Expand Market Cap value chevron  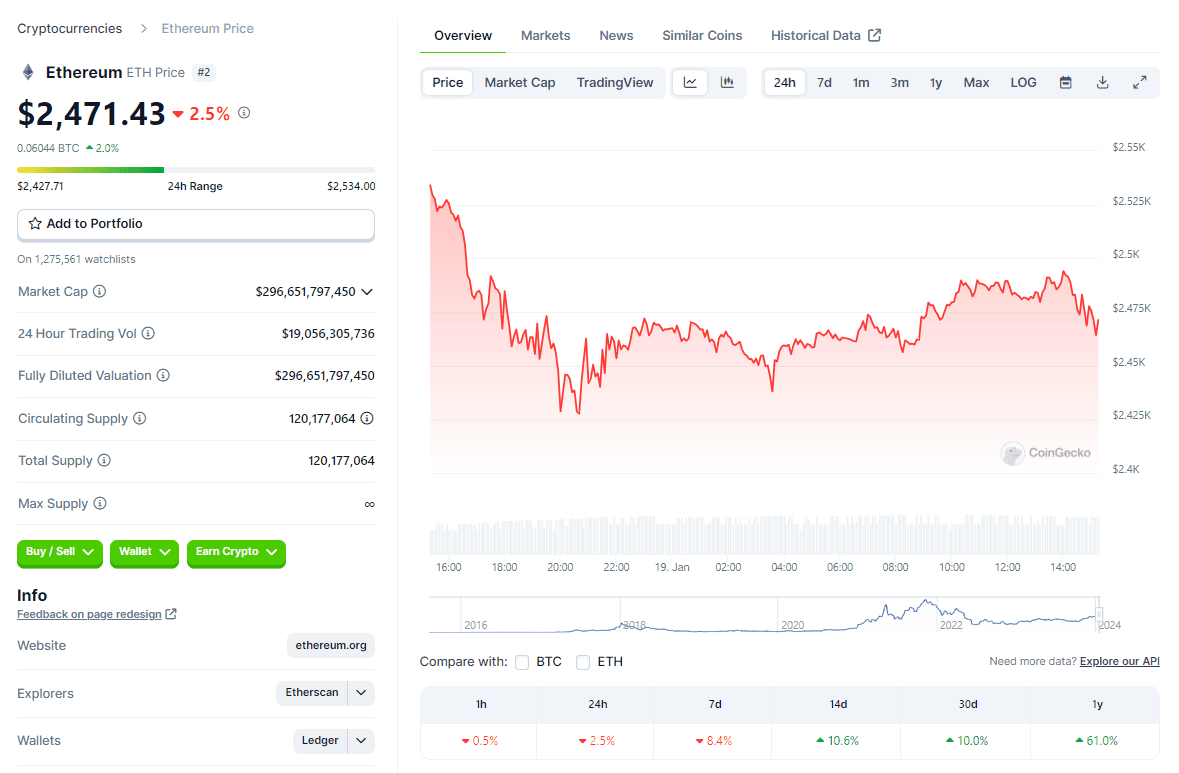point(367,292)
